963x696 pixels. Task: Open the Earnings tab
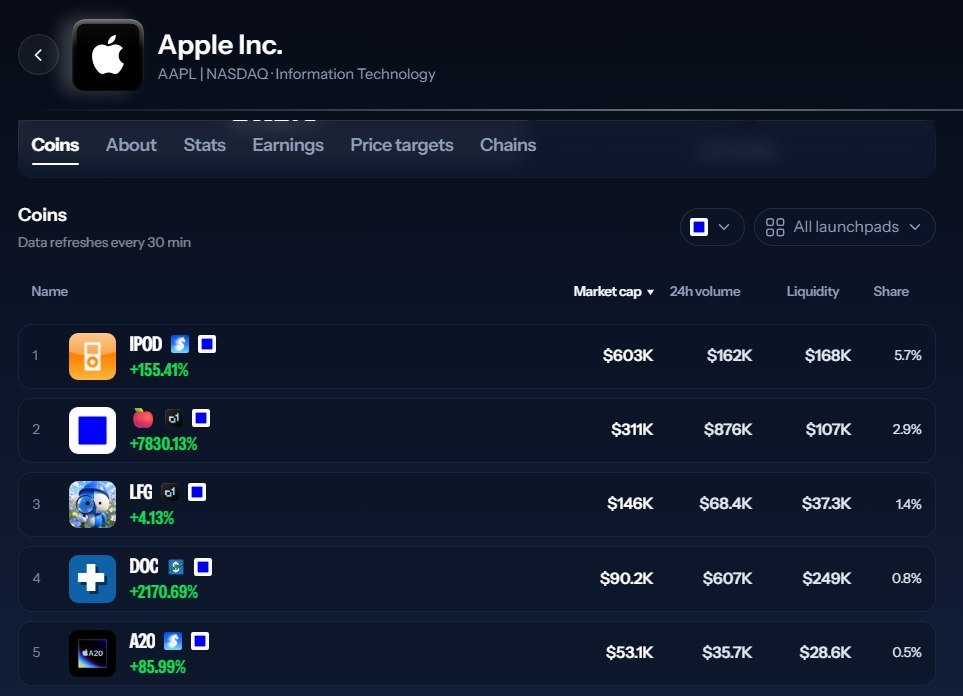click(288, 145)
